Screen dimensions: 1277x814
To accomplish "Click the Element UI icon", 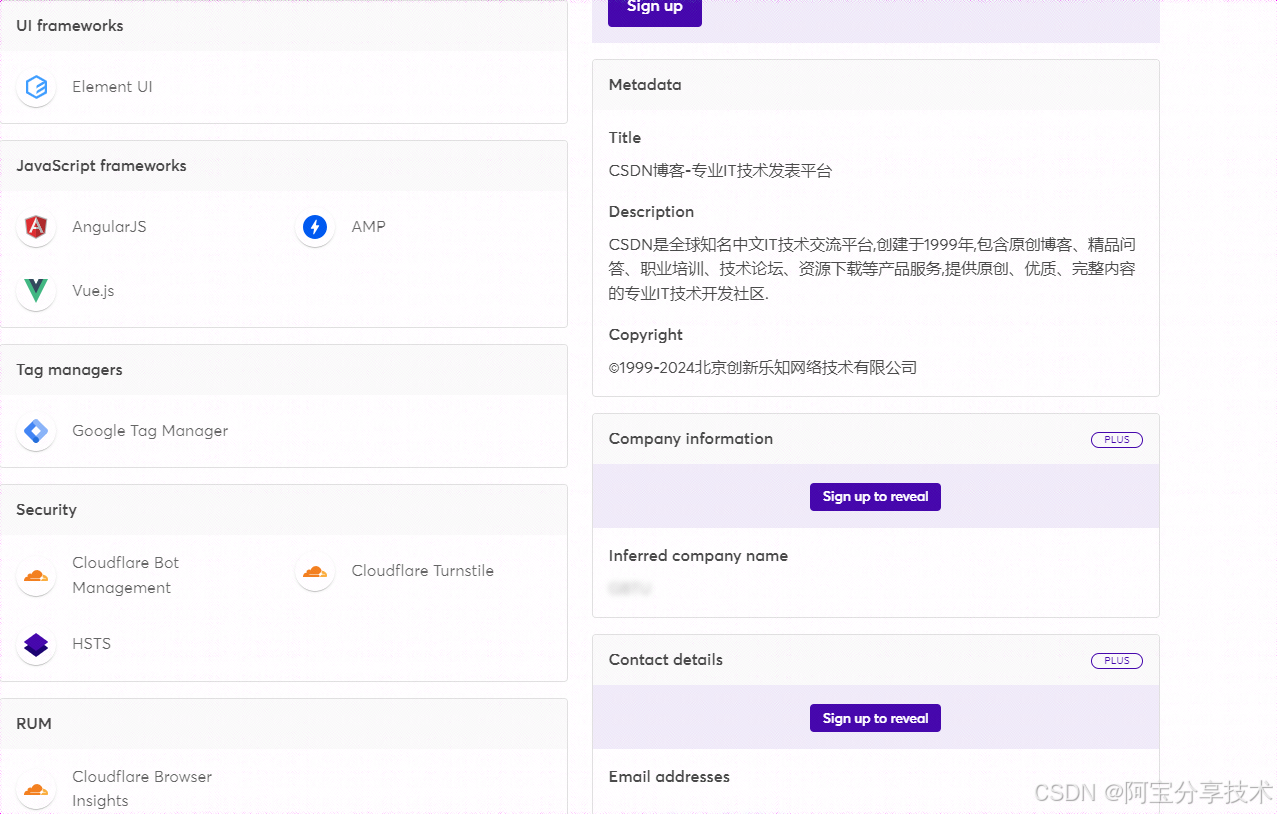I will [37, 87].
